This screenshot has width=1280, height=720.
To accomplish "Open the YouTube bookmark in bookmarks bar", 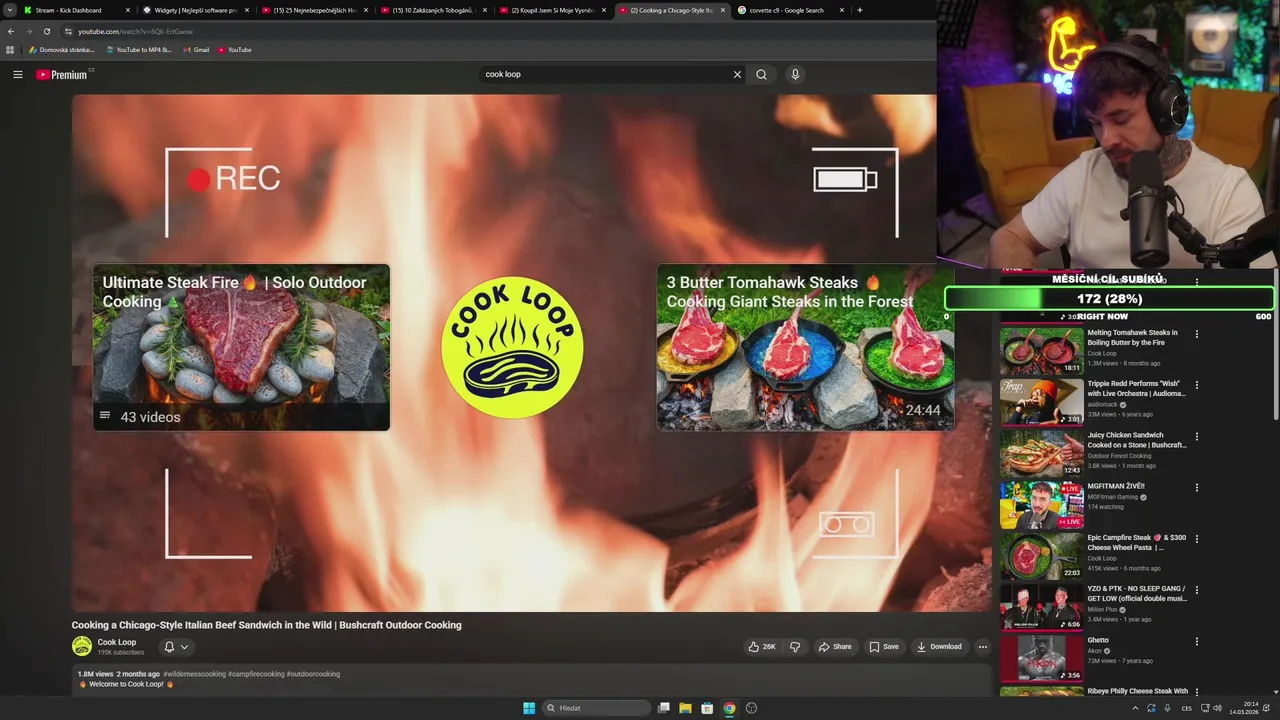I will pyautogui.click(x=235, y=50).
